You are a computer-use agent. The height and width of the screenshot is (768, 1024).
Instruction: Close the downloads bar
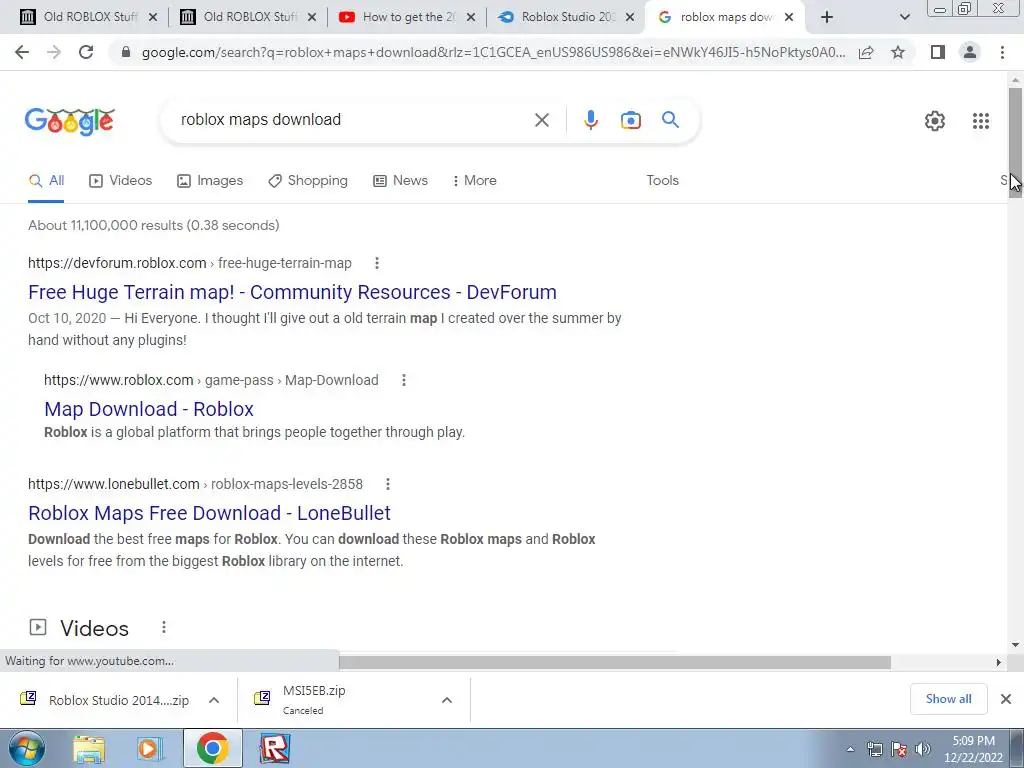pyautogui.click(x=1006, y=699)
